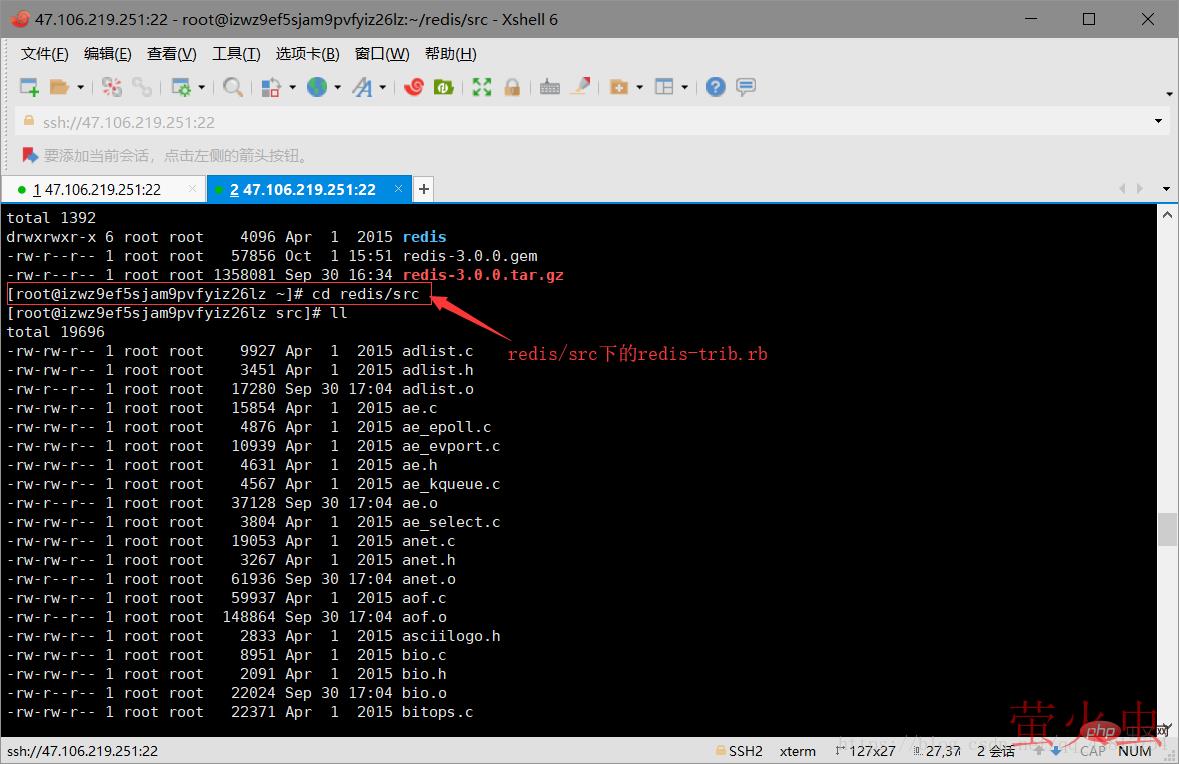Expand the font settings dropdown arrow
The width and height of the screenshot is (1179, 764).
383,88
